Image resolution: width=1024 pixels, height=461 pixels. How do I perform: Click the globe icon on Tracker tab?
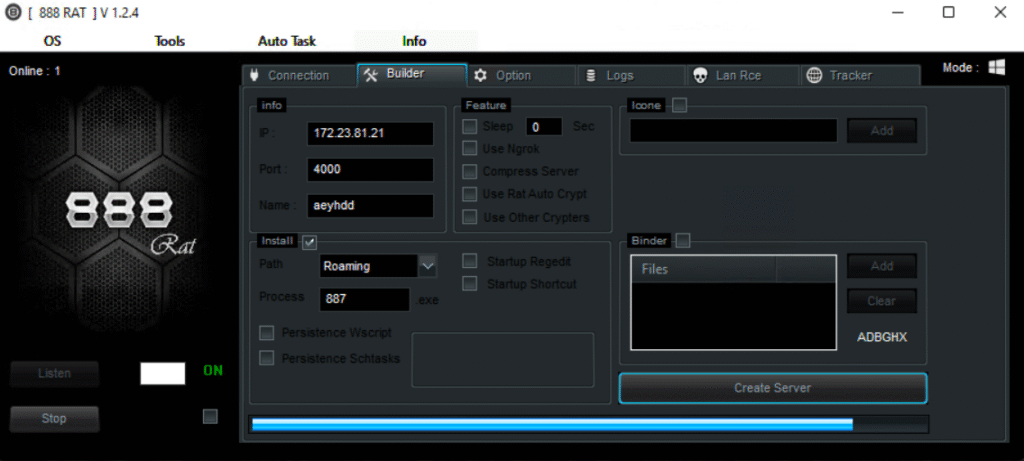pyautogui.click(x=814, y=75)
